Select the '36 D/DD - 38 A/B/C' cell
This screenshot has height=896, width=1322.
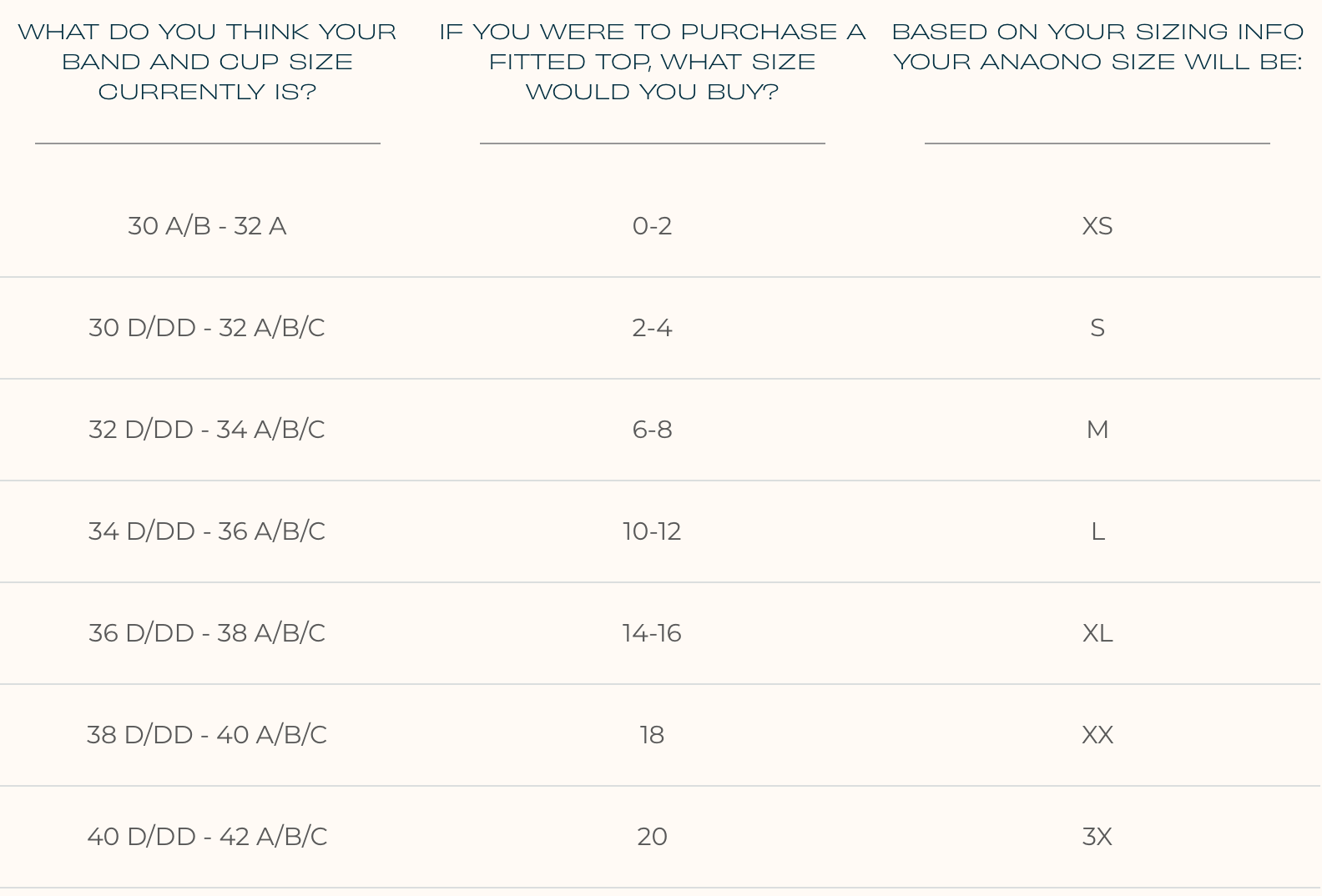[x=207, y=633]
